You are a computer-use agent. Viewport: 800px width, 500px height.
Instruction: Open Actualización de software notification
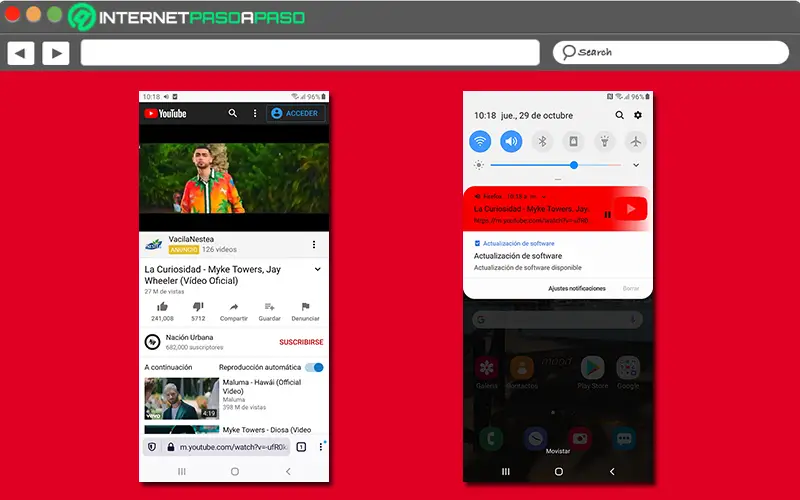point(558,256)
